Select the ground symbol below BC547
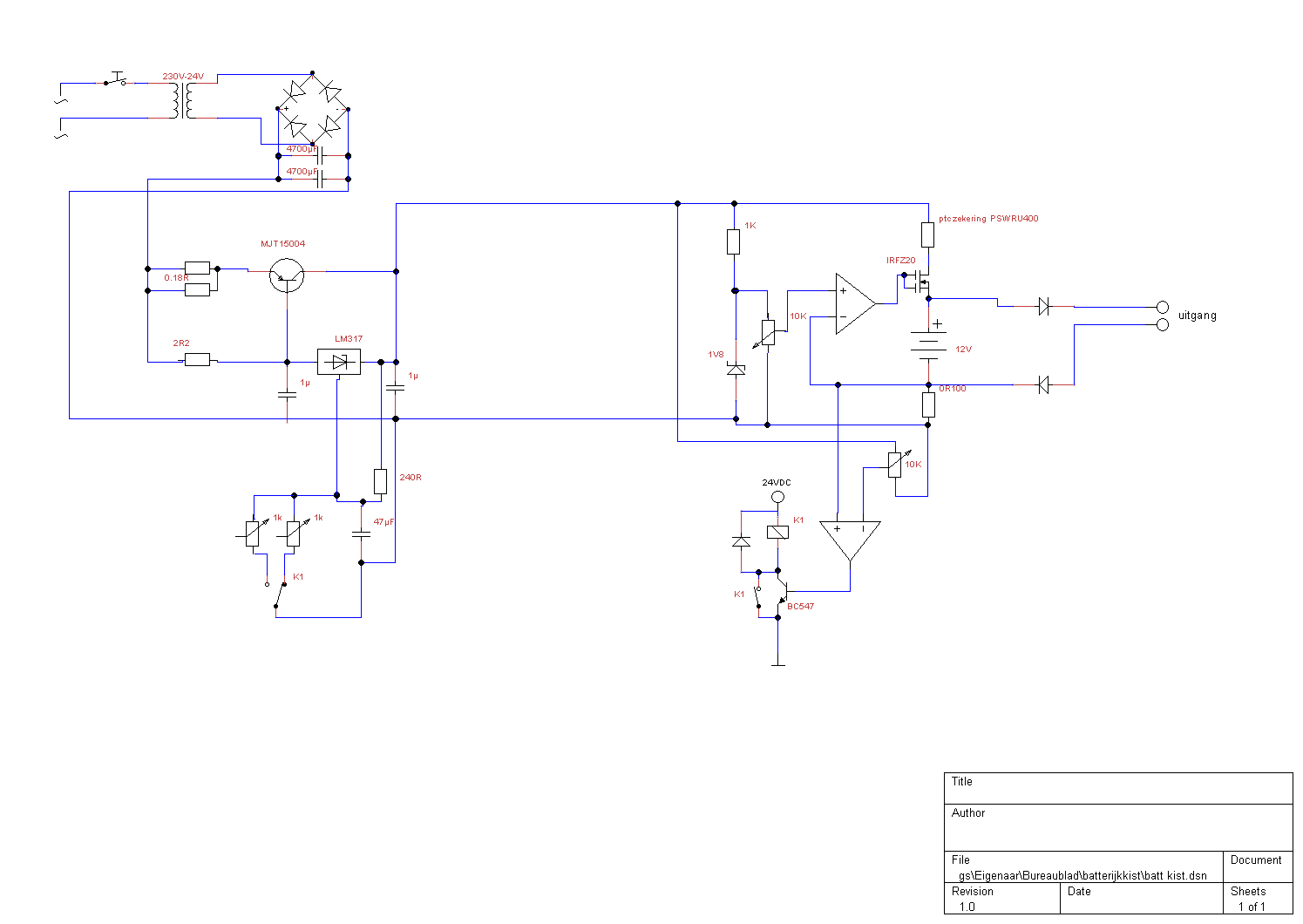Image resolution: width=1303 pixels, height=924 pixels. 778,664
